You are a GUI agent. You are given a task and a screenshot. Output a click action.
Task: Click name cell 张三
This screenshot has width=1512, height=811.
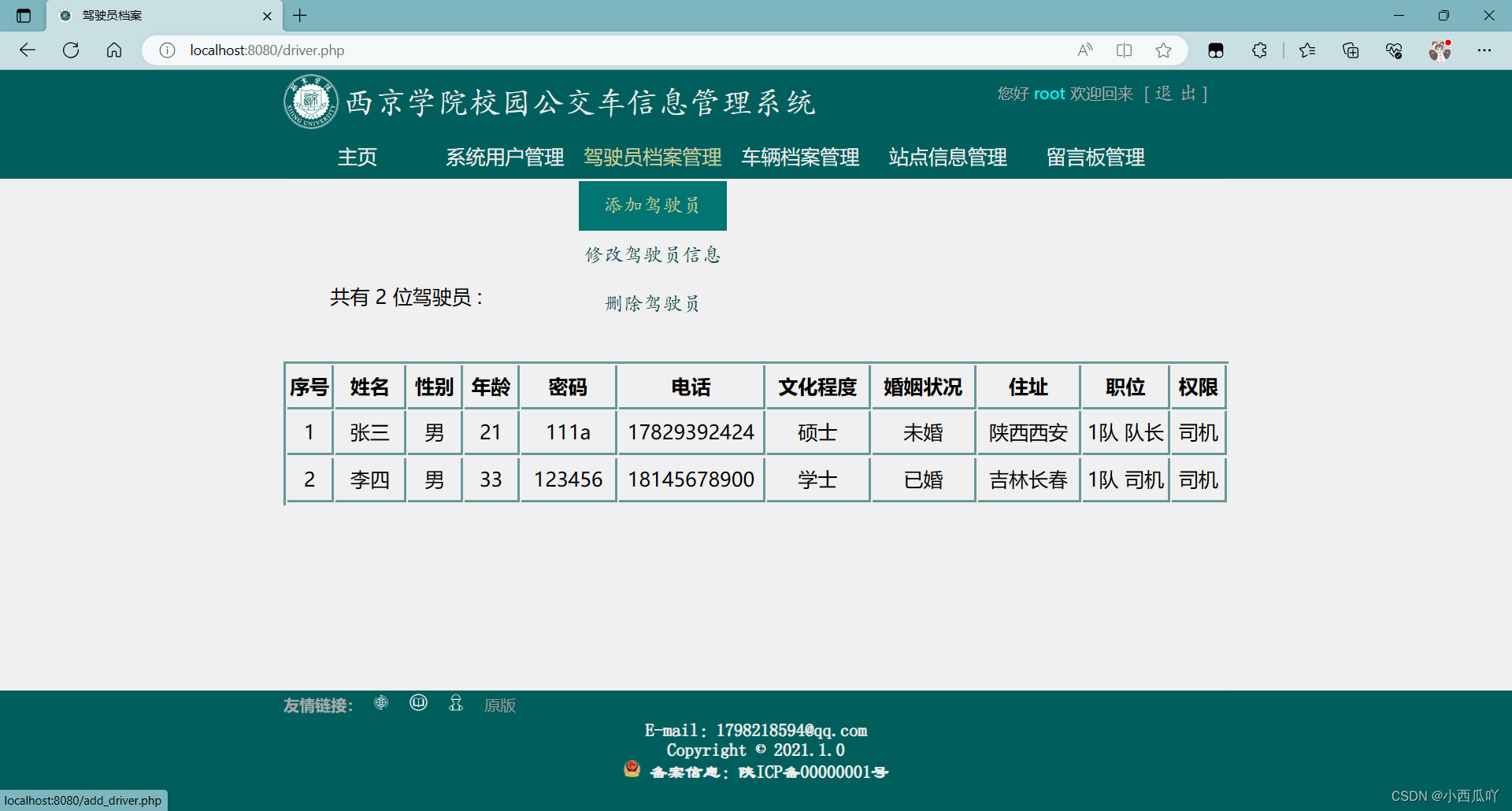pos(370,432)
